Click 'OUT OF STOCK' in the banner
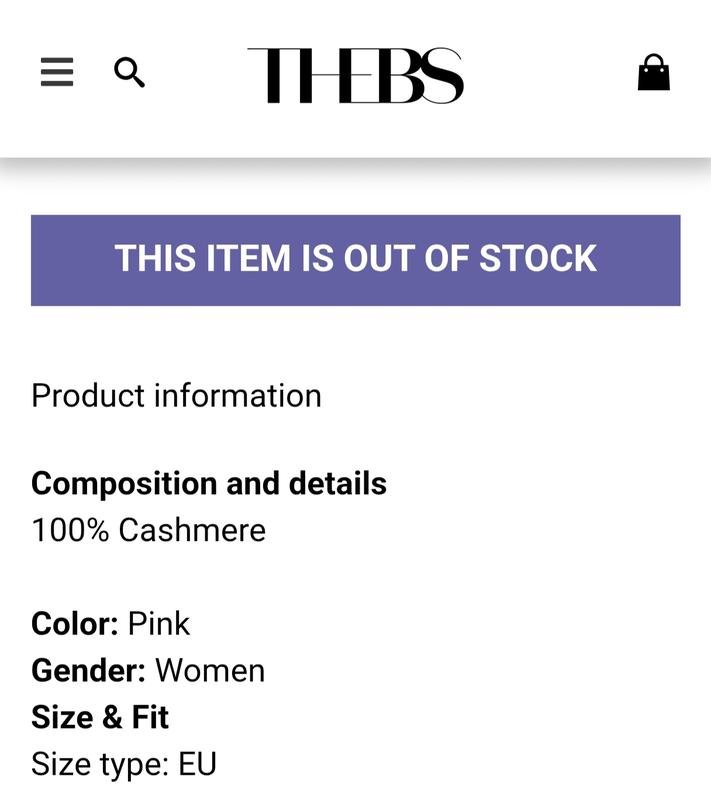Screen dimensions: 711x800 tap(470, 259)
